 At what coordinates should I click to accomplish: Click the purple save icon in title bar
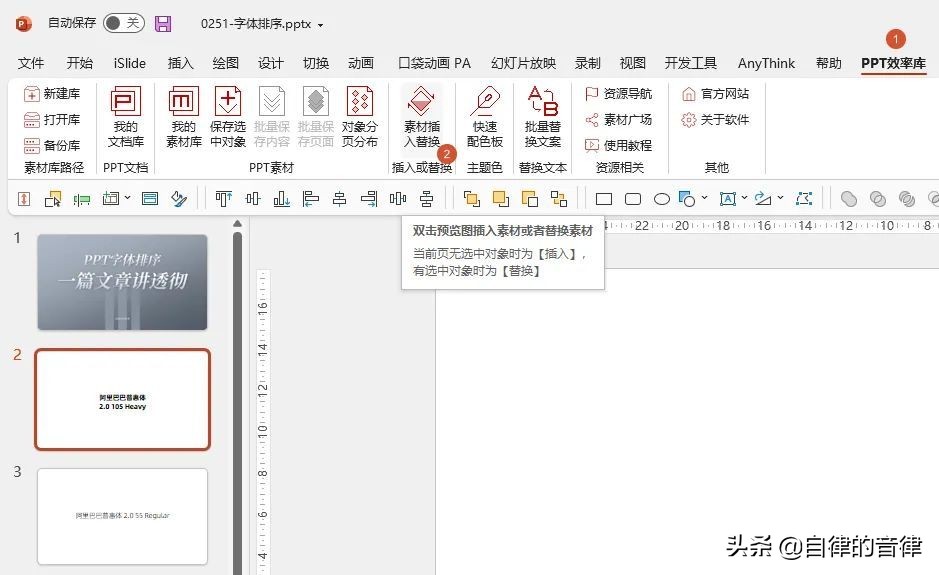(163, 24)
